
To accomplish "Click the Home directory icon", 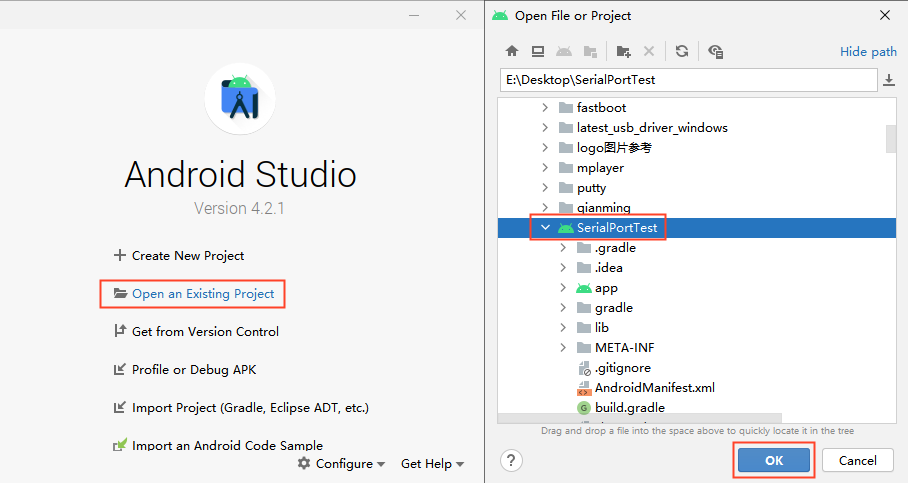I will click(512, 51).
